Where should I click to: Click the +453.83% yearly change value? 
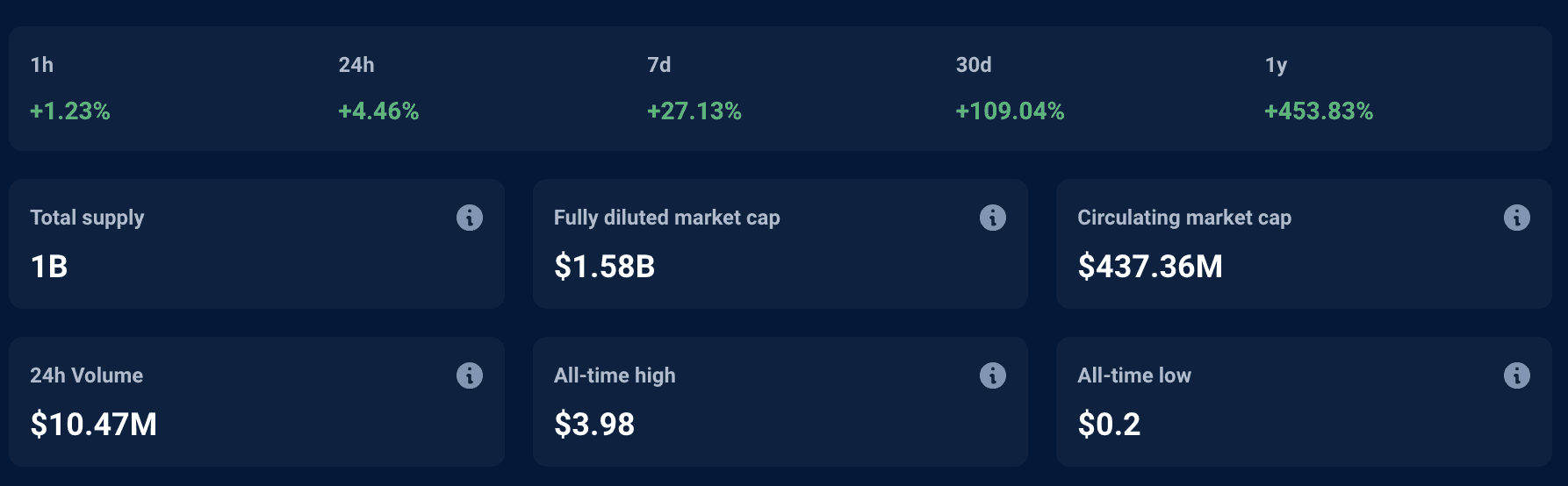(1319, 111)
